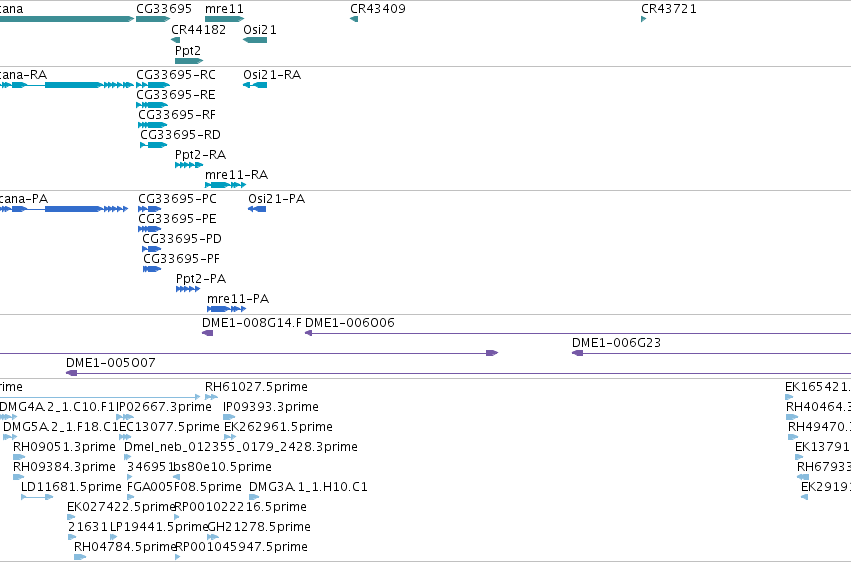Click the RH09384.3prime EST label
Viewport: 851px width, 562px height.
point(65,467)
